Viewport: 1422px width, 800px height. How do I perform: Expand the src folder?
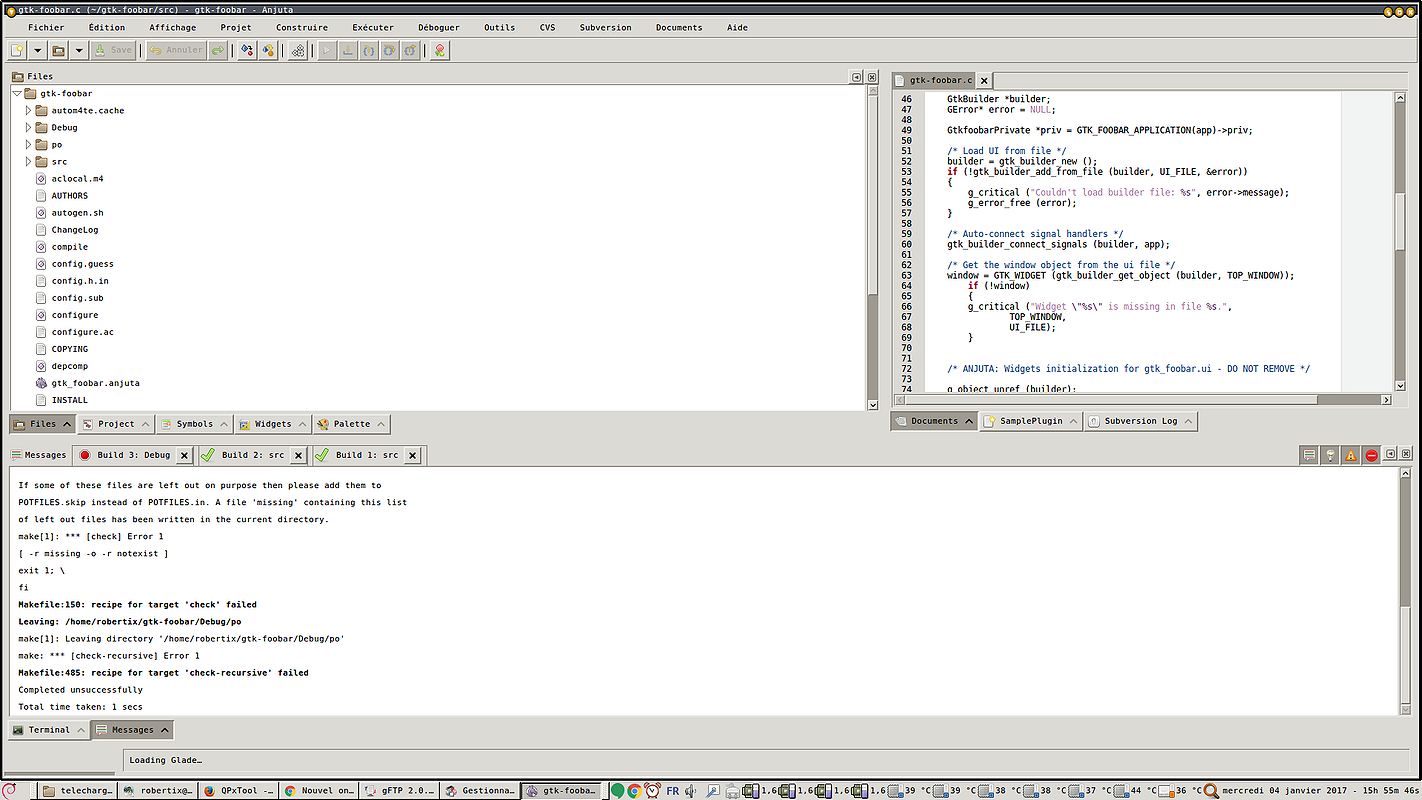pos(28,161)
